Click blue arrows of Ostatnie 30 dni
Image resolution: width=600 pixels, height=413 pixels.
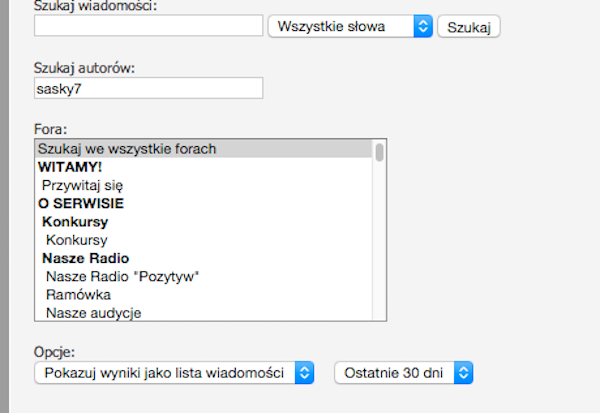464,372
